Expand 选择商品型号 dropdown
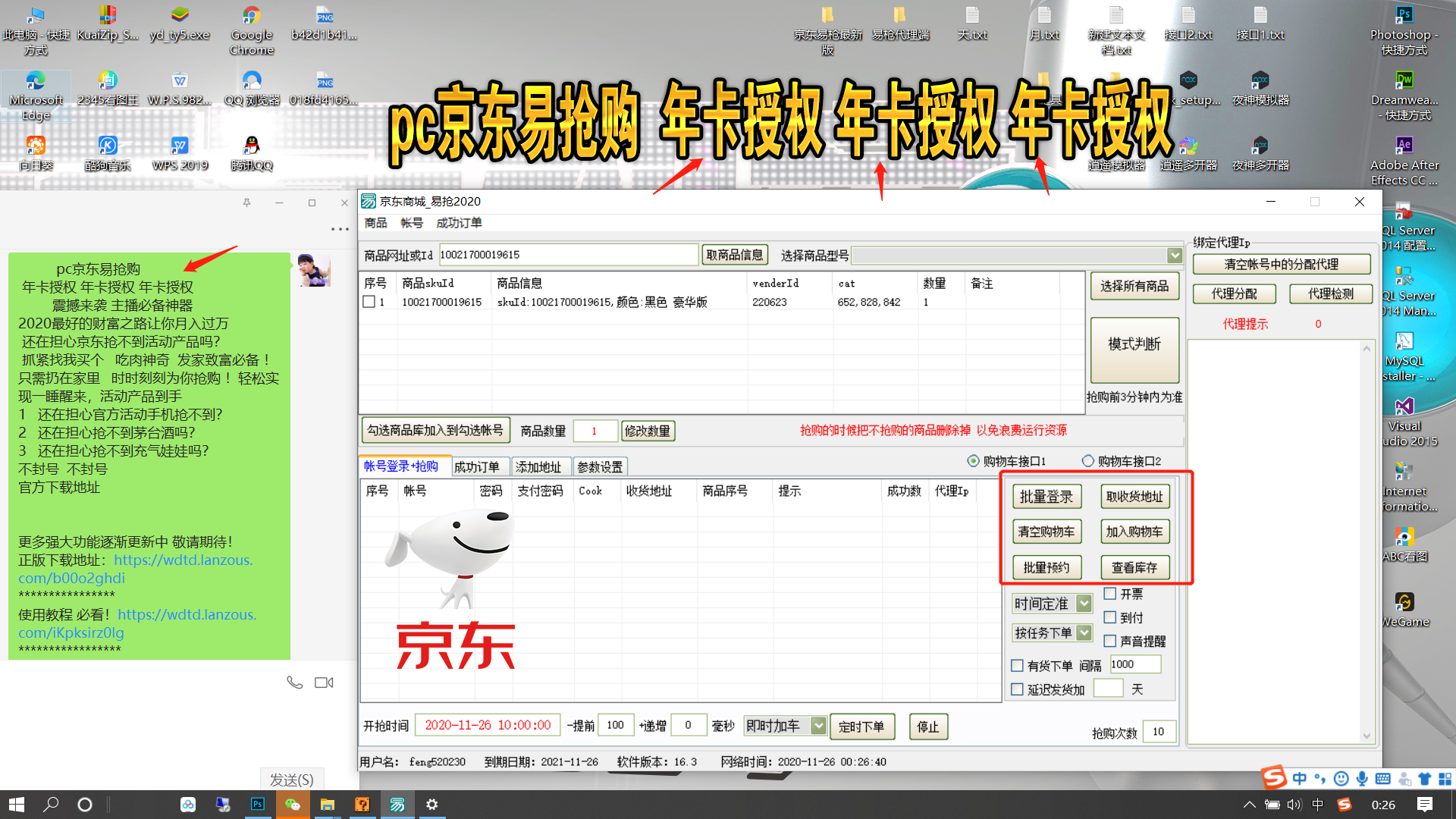This screenshot has width=1456, height=819. 1175,255
